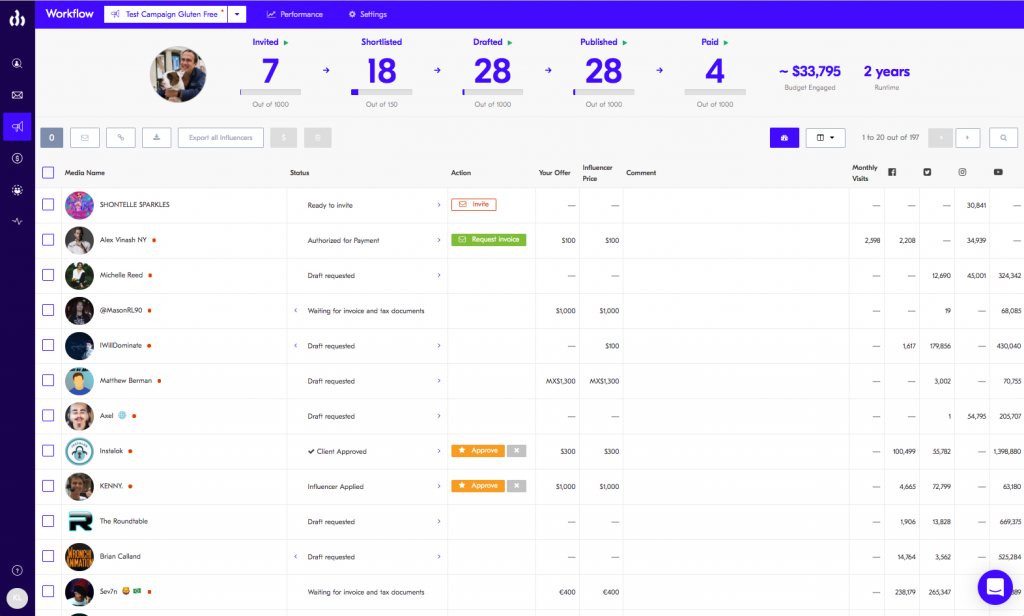Open influencer search icon in sidebar
Viewport: 1024px width, 616px height.
[x=17, y=63]
